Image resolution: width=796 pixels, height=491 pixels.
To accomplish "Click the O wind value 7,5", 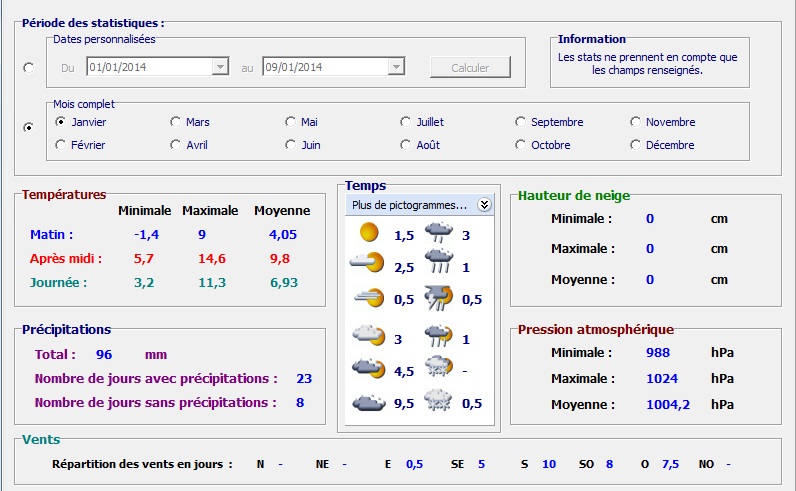I will 670,464.
